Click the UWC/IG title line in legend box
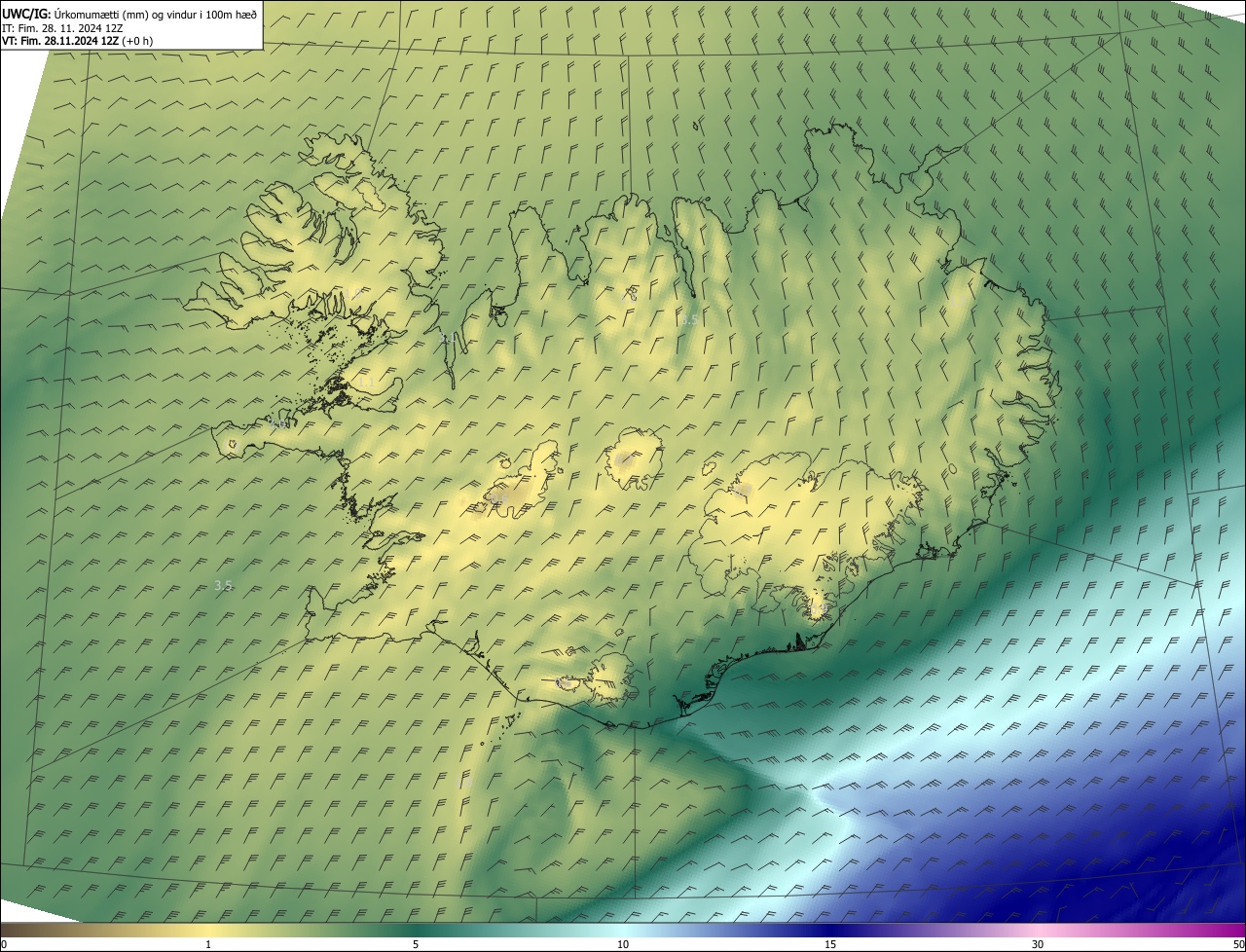 129,14
